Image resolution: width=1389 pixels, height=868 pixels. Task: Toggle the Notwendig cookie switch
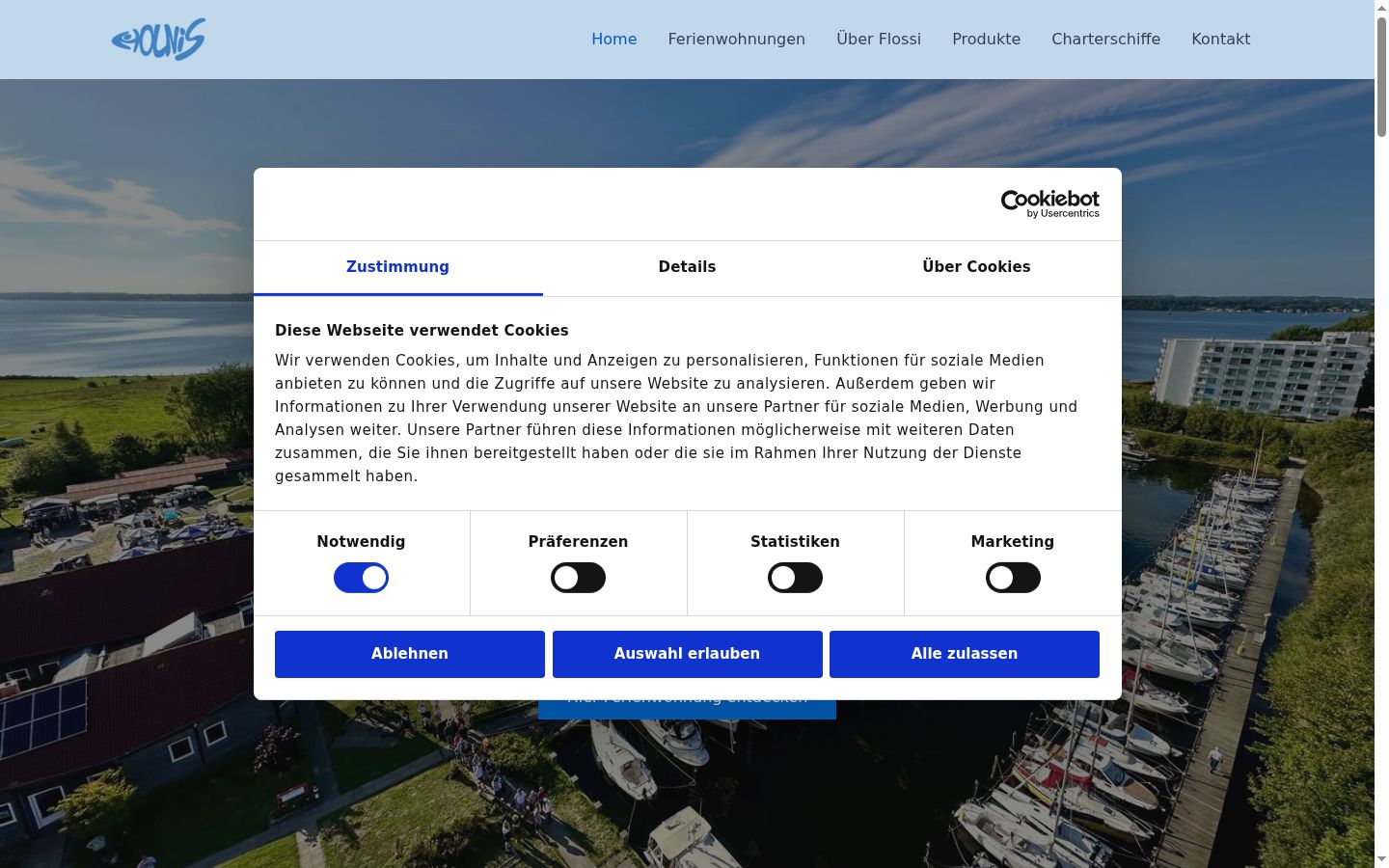(361, 578)
